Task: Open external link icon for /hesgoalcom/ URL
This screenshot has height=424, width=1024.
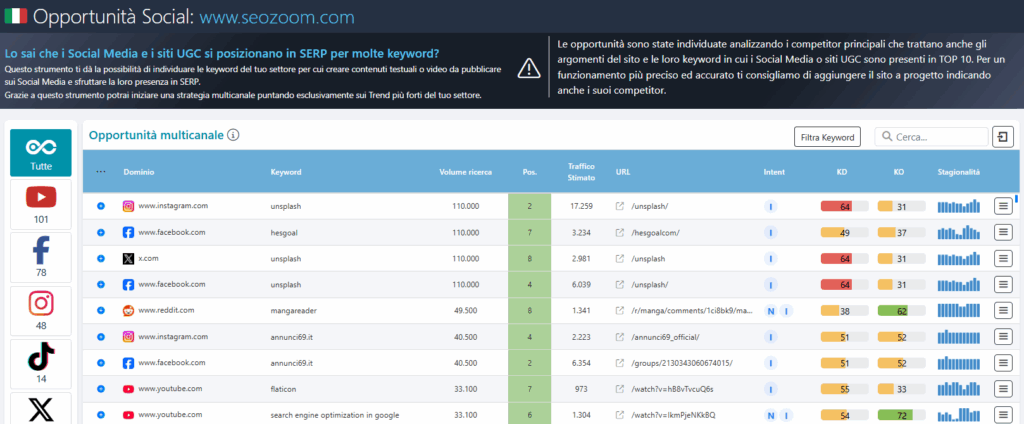Action: point(620,232)
